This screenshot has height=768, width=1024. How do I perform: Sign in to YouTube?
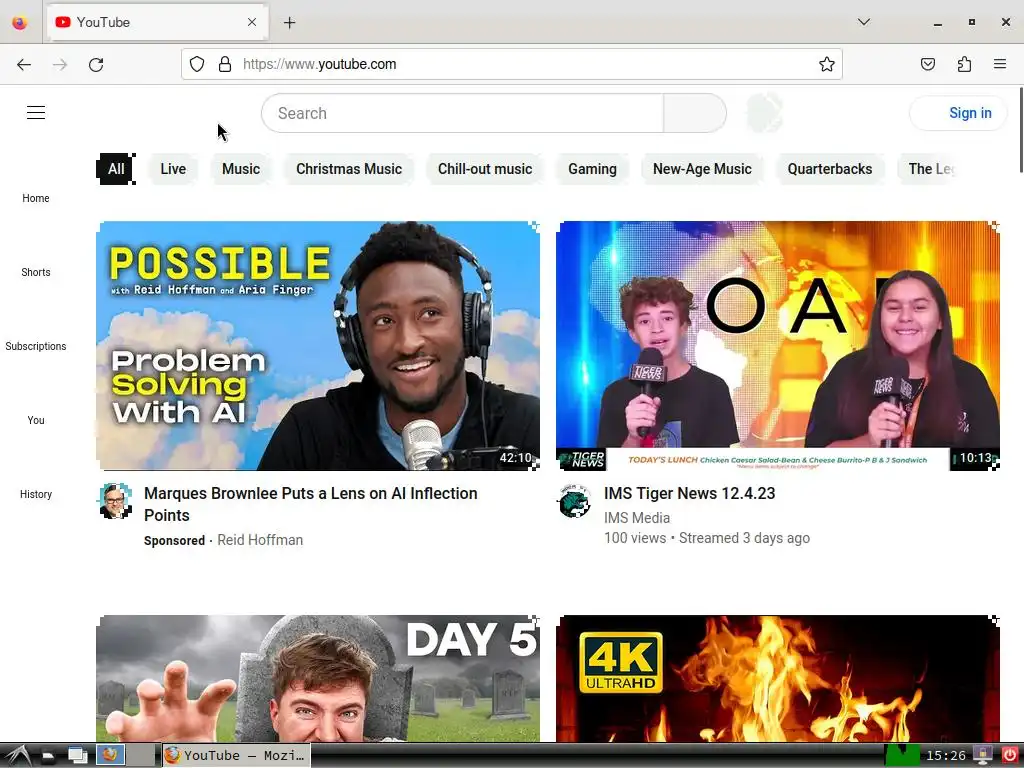click(957, 113)
